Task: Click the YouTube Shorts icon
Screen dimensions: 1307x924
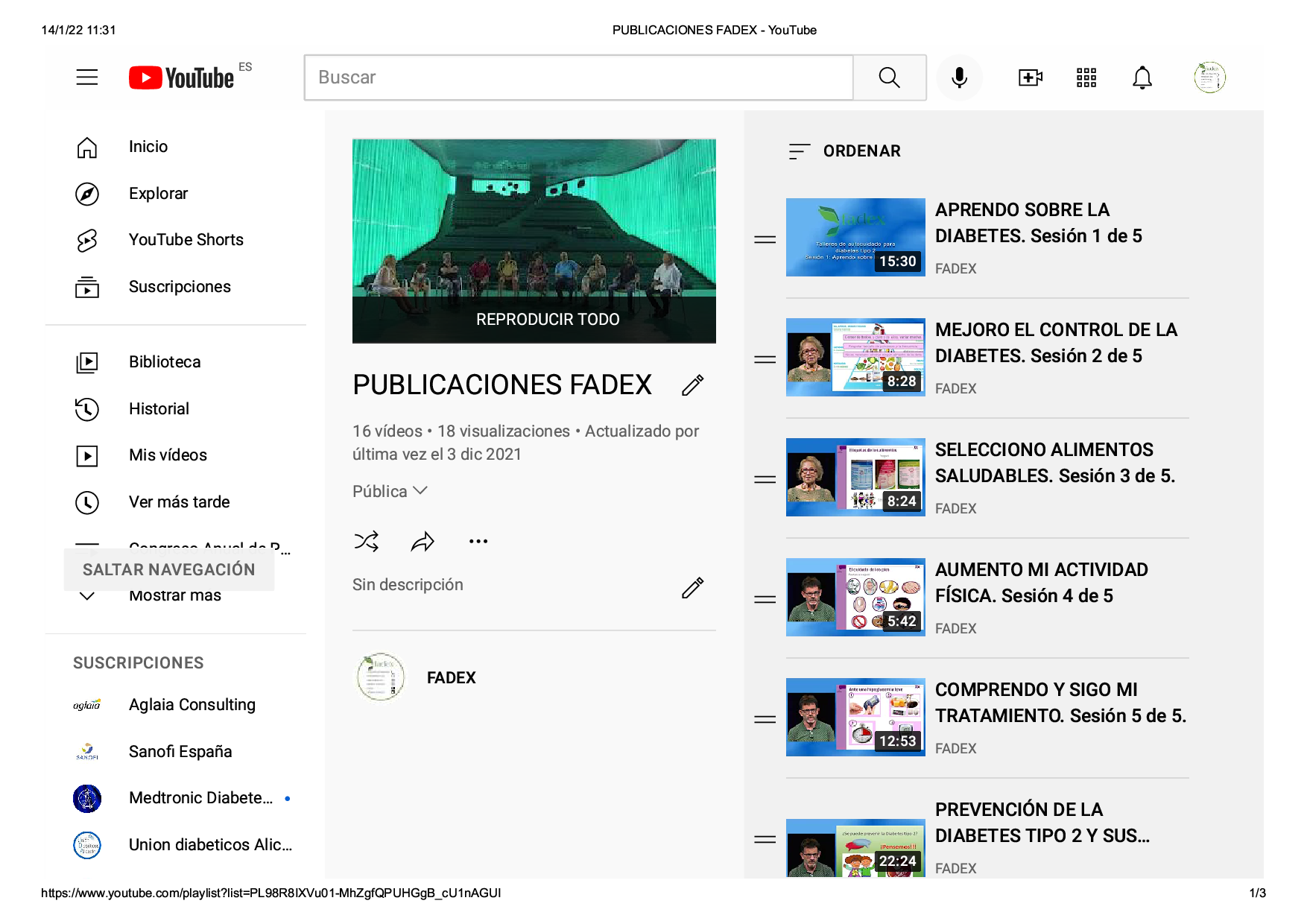Action: tap(87, 241)
